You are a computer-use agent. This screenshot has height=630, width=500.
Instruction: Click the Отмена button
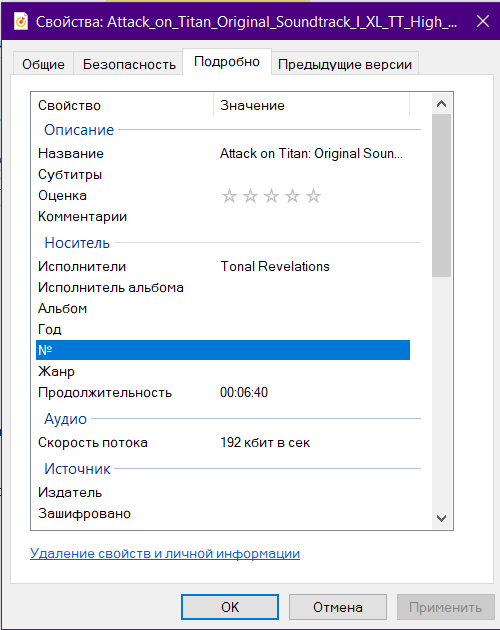(x=338, y=607)
